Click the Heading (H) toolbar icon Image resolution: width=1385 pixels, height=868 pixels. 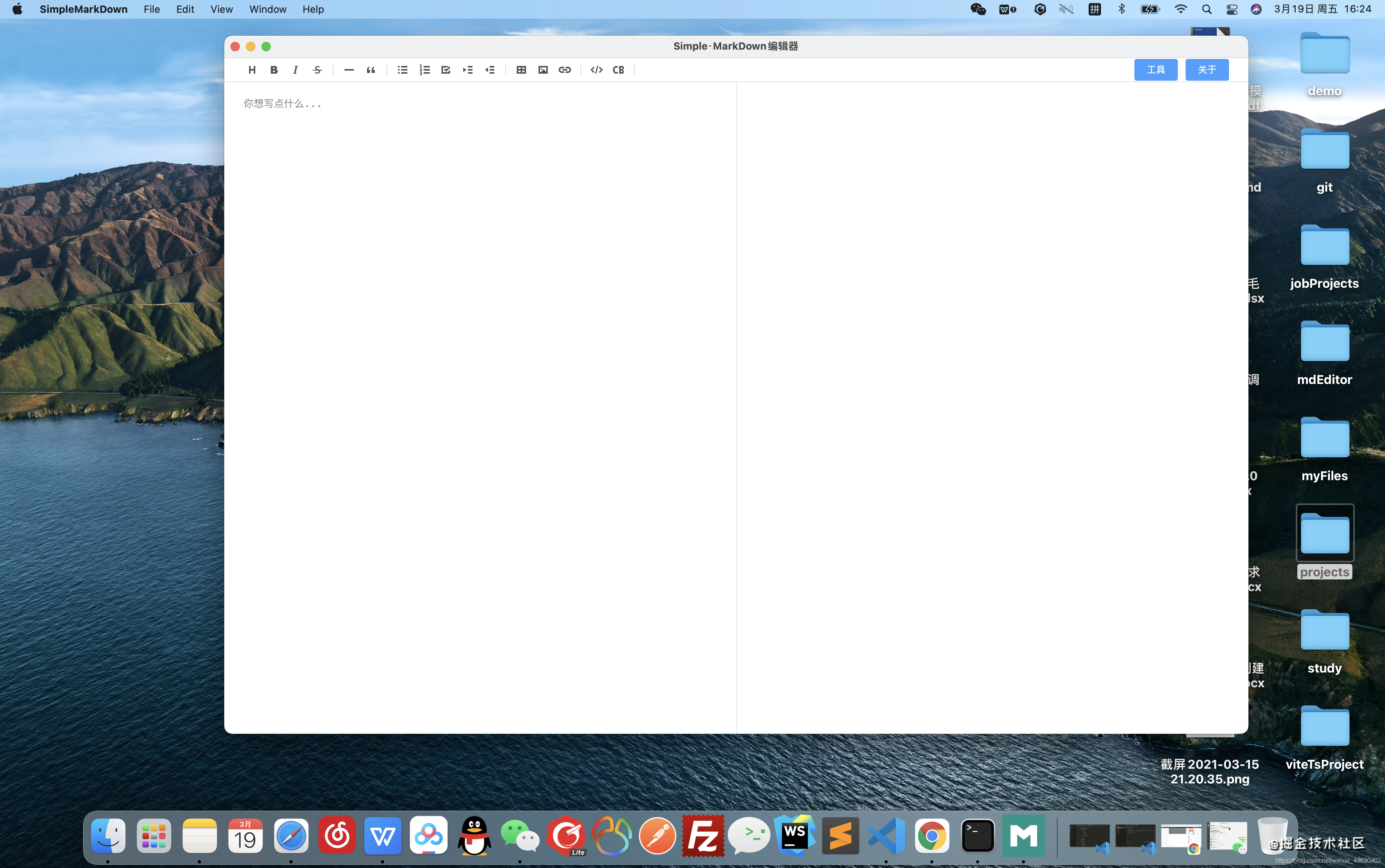251,70
